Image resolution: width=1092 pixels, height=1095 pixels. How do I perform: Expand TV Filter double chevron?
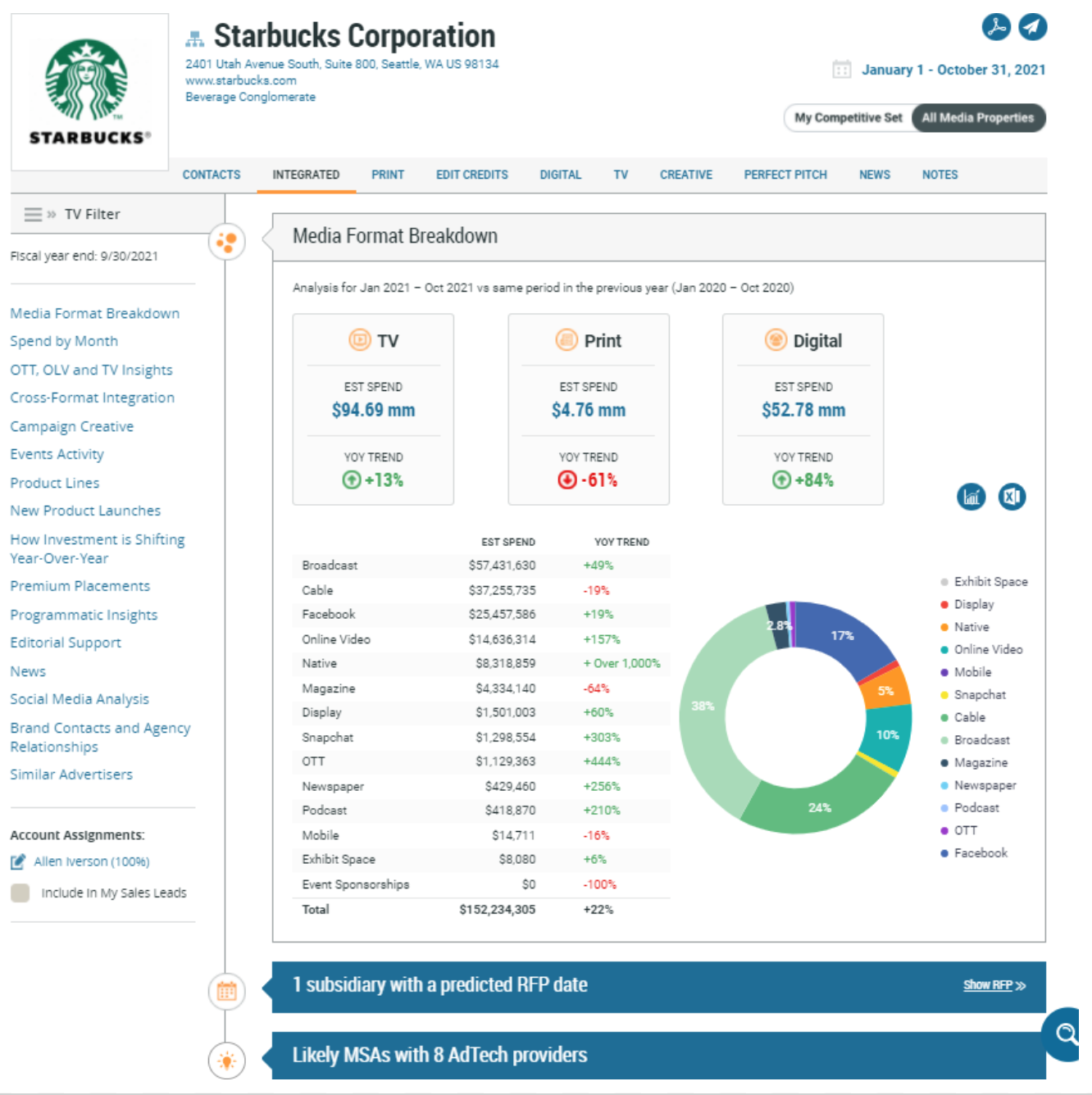(52, 214)
